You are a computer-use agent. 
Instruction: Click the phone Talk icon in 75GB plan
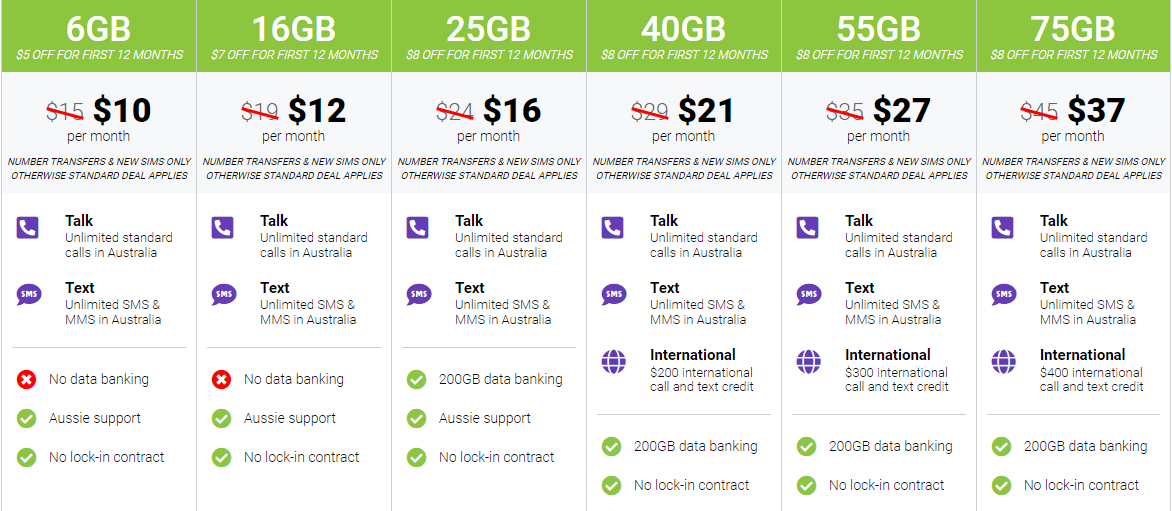tap(1002, 228)
